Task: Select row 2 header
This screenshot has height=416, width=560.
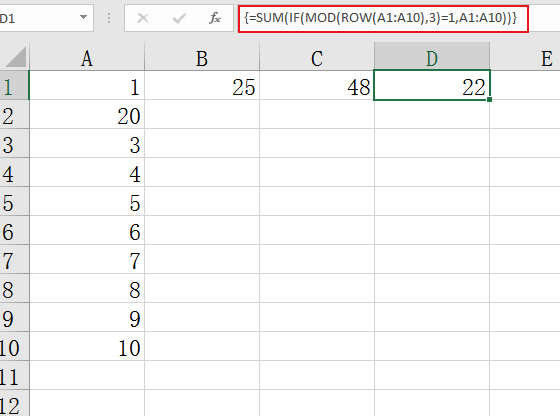Action: (14, 114)
